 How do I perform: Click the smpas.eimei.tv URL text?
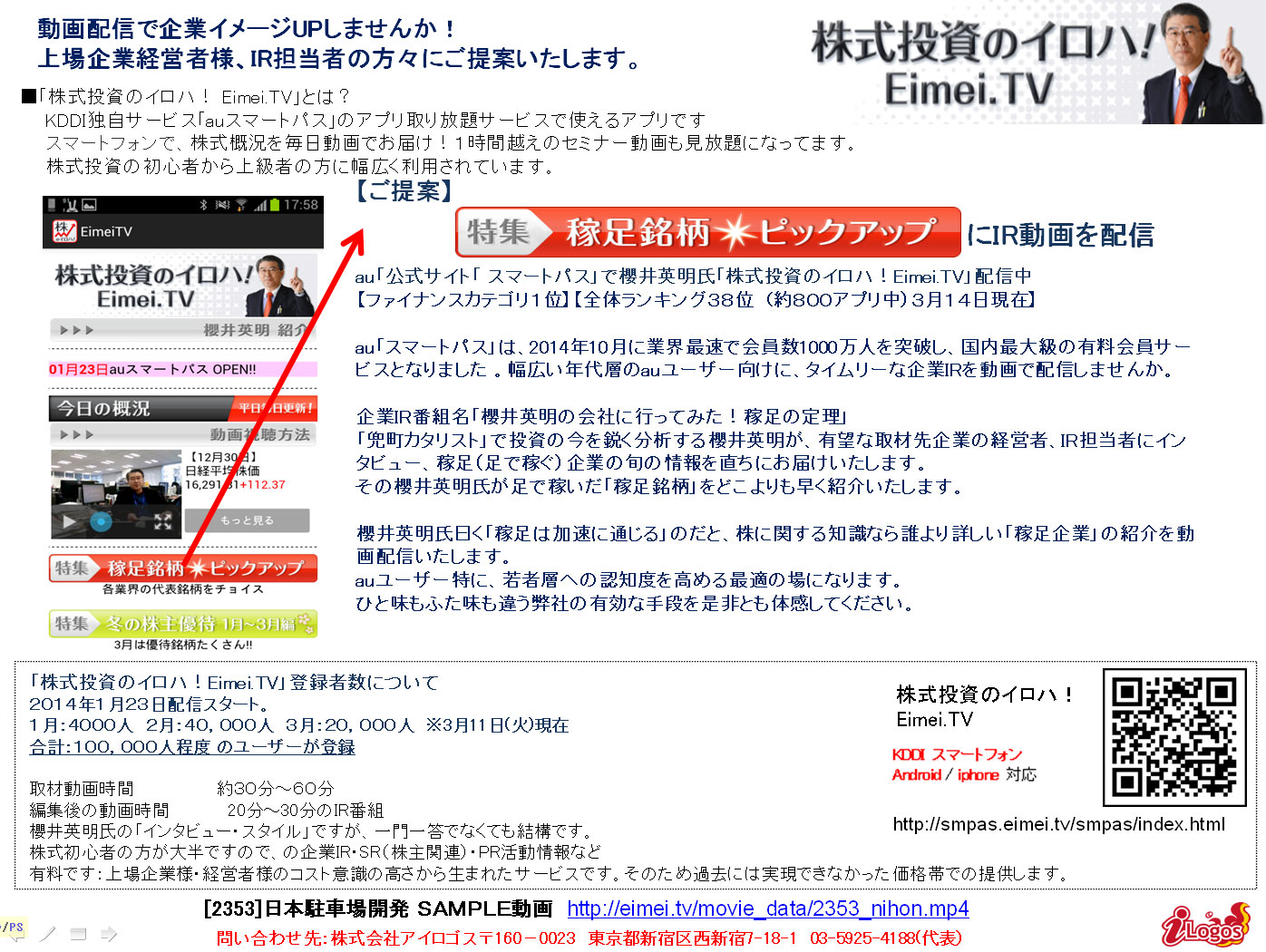1058,824
